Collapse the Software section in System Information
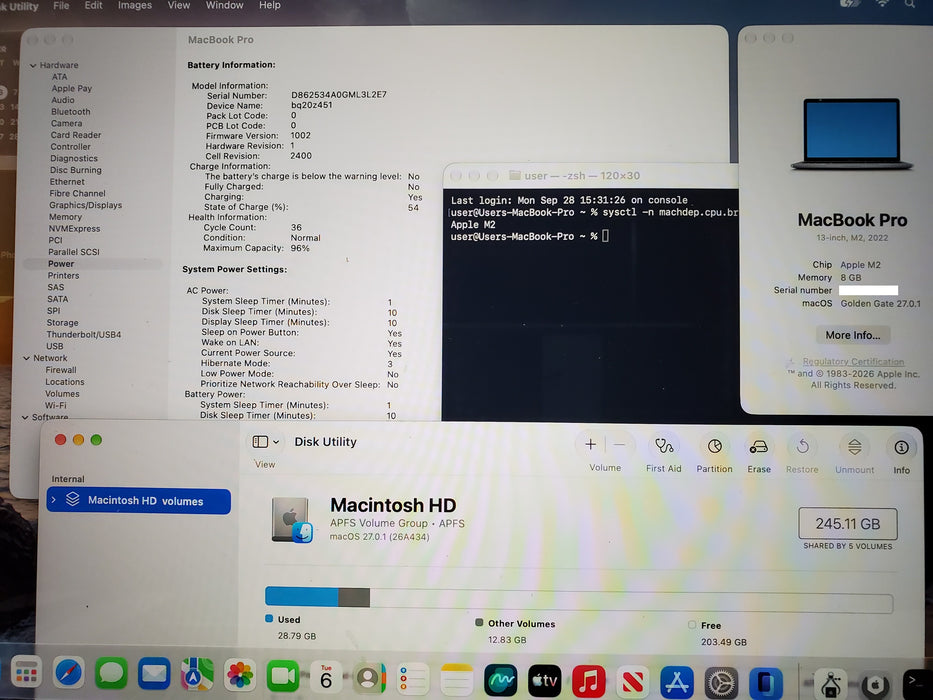The width and height of the screenshot is (933, 700). coord(25,417)
